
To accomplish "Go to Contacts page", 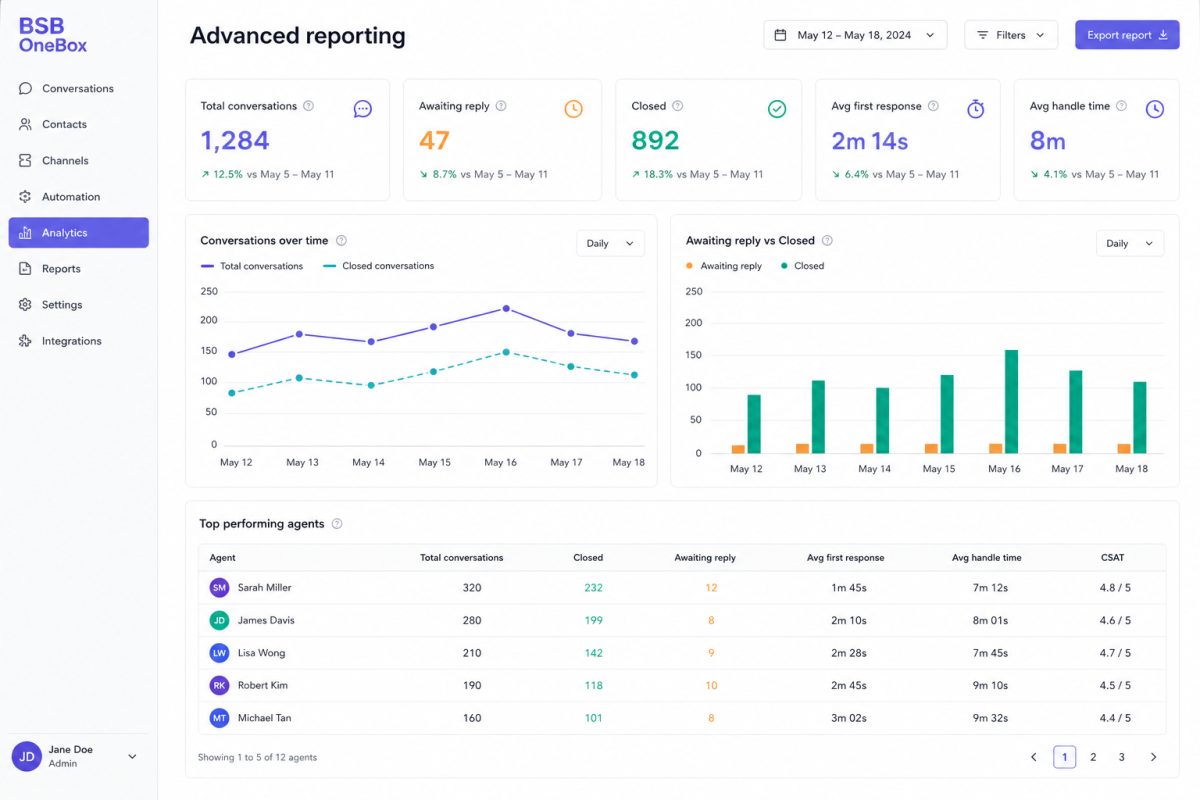I will tap(78, 124).
